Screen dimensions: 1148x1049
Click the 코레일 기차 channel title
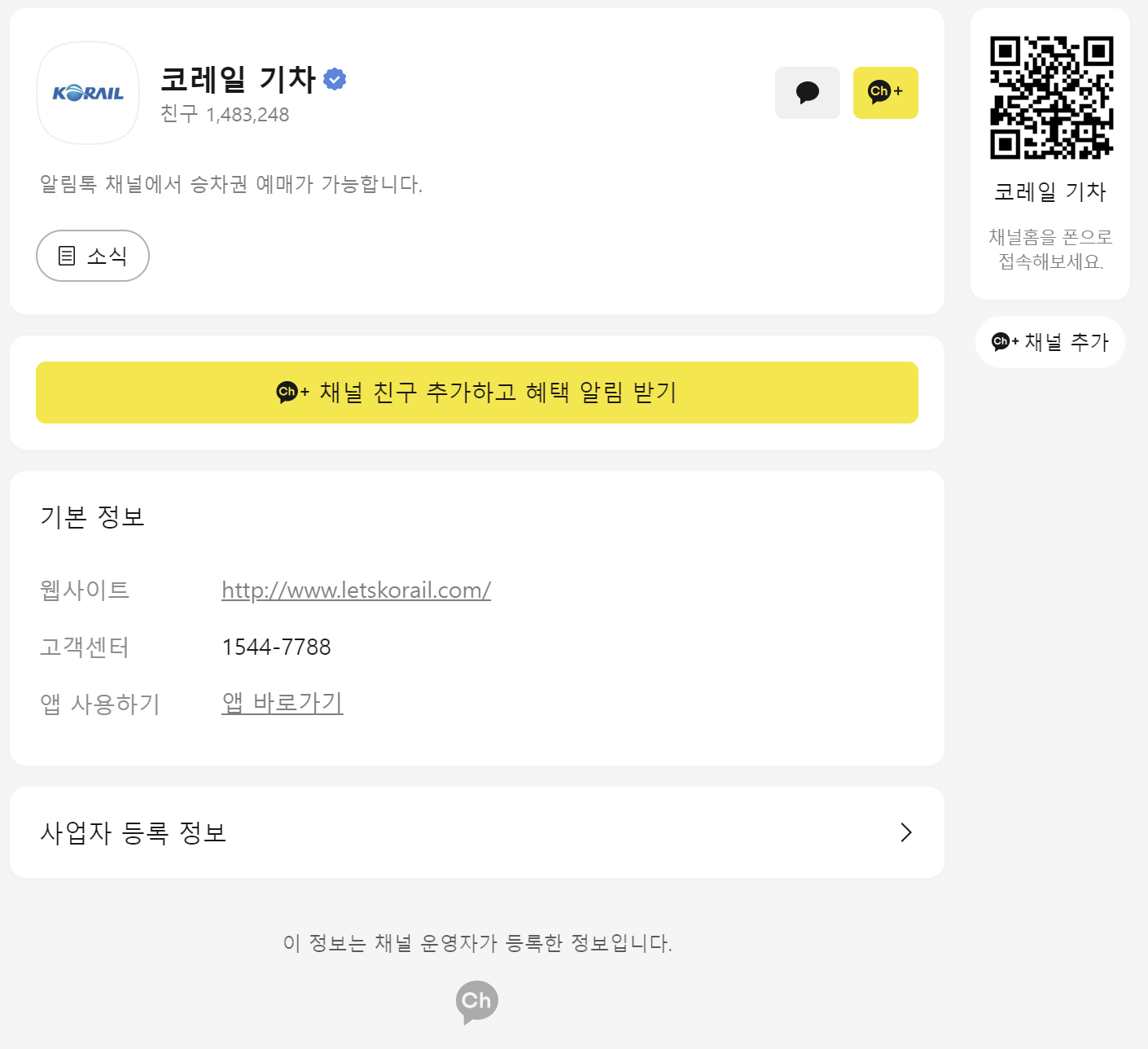(x=239, y=79)
